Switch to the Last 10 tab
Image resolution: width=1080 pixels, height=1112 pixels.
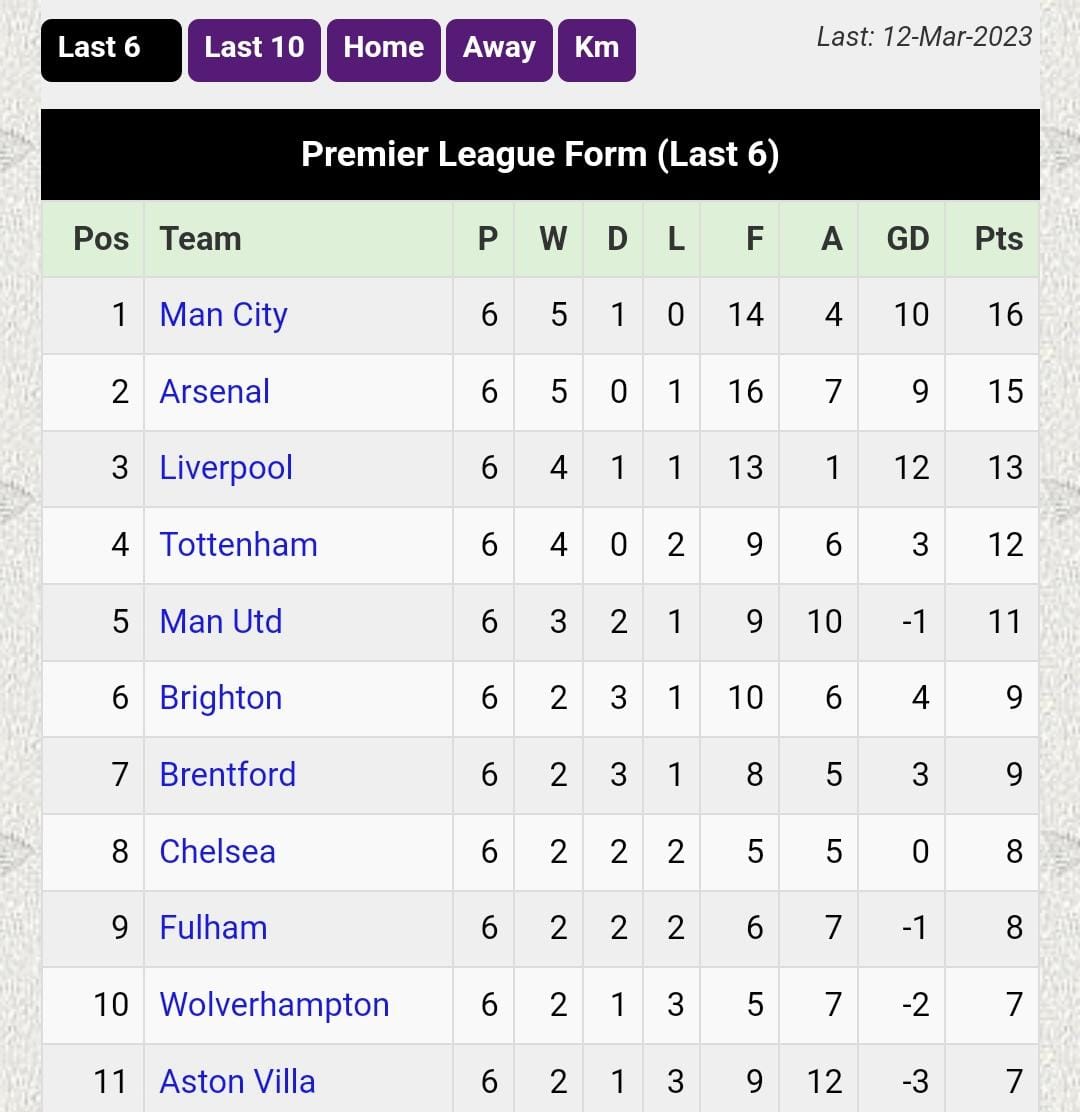point(255,50)
